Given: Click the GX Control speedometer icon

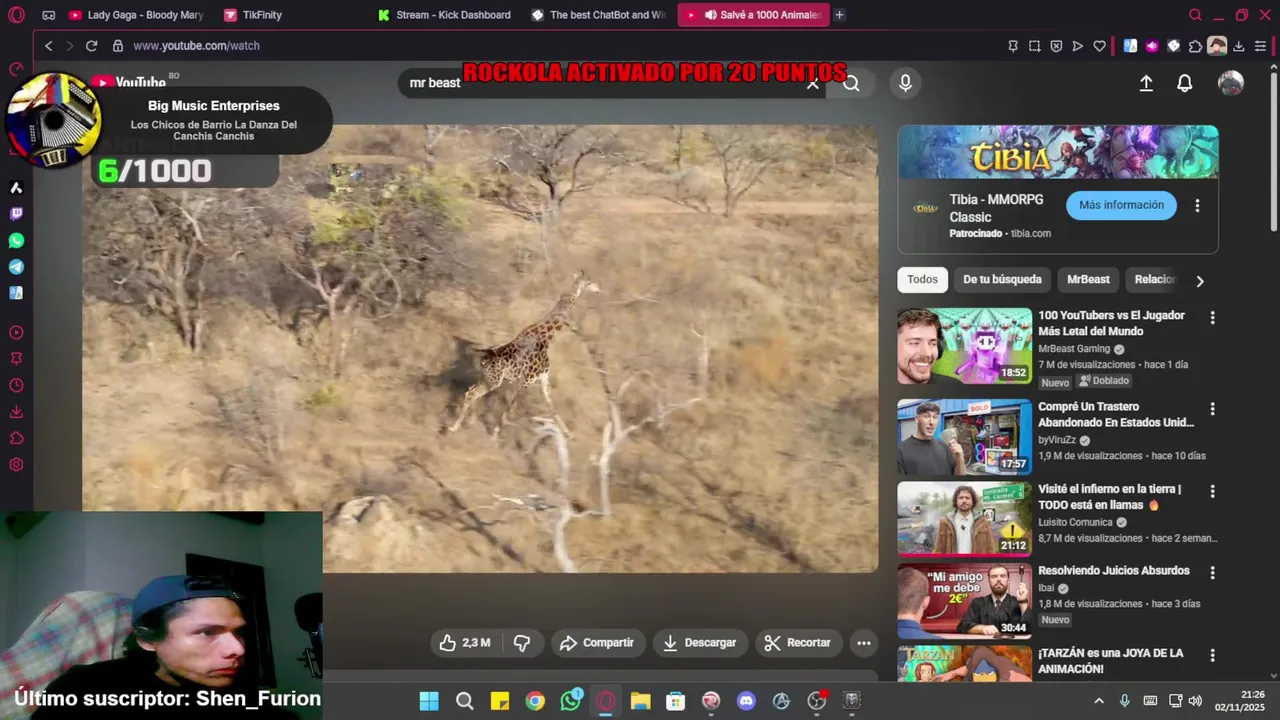Looking at the screenshot, I should pyautogui.click(x=16, y=69).
